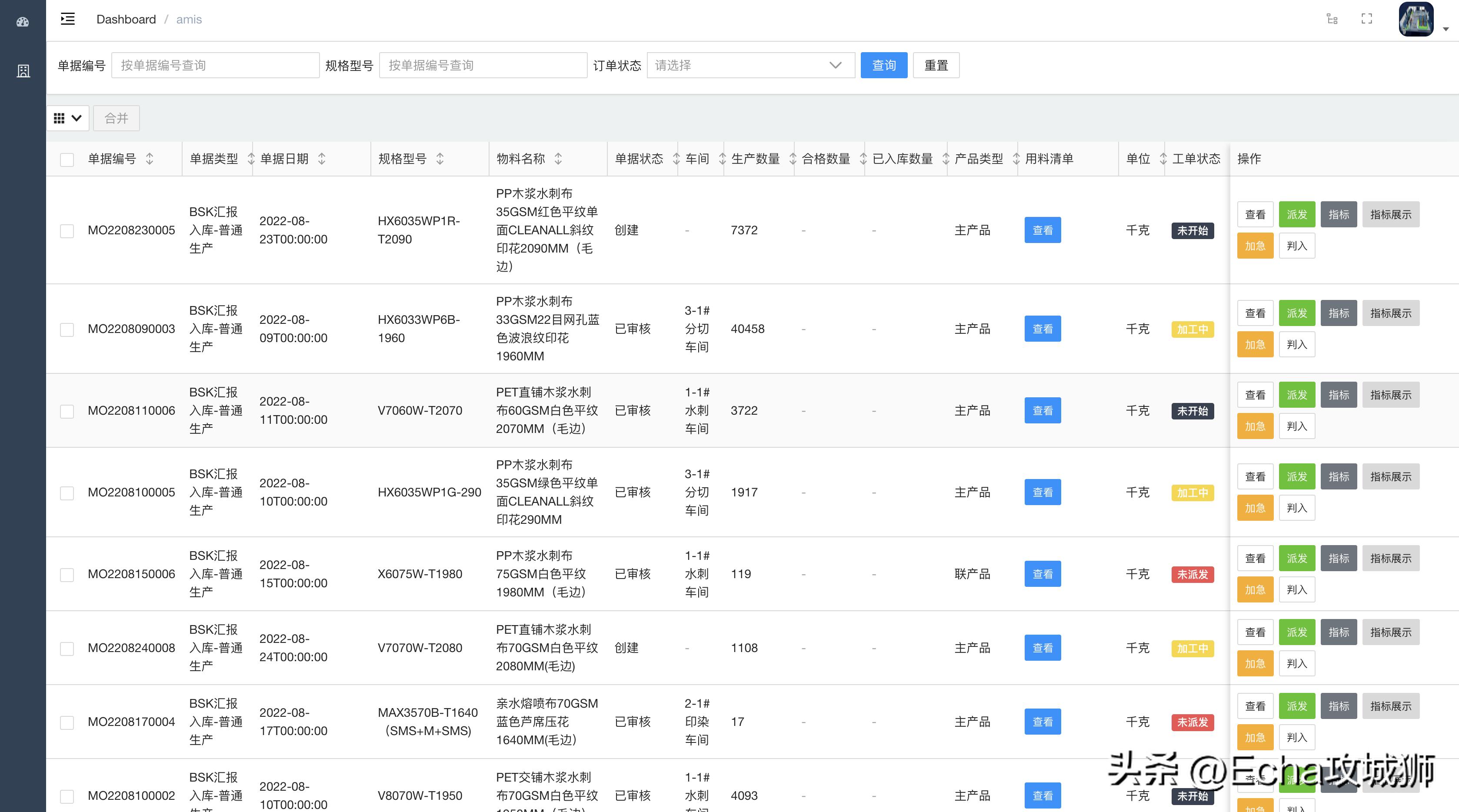The width and height of the screenshot is (1459, 812).
Task: Collapse the sidebar via the indent icon
Action: [67, 19]
